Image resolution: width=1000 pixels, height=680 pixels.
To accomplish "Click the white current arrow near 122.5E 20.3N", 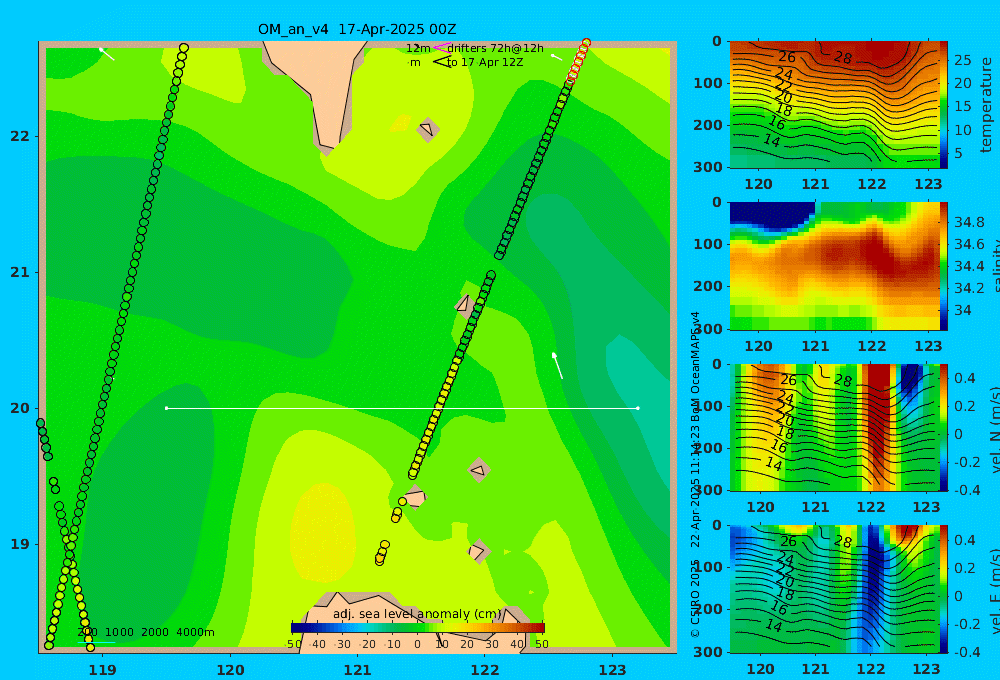I will click(557, 365).
